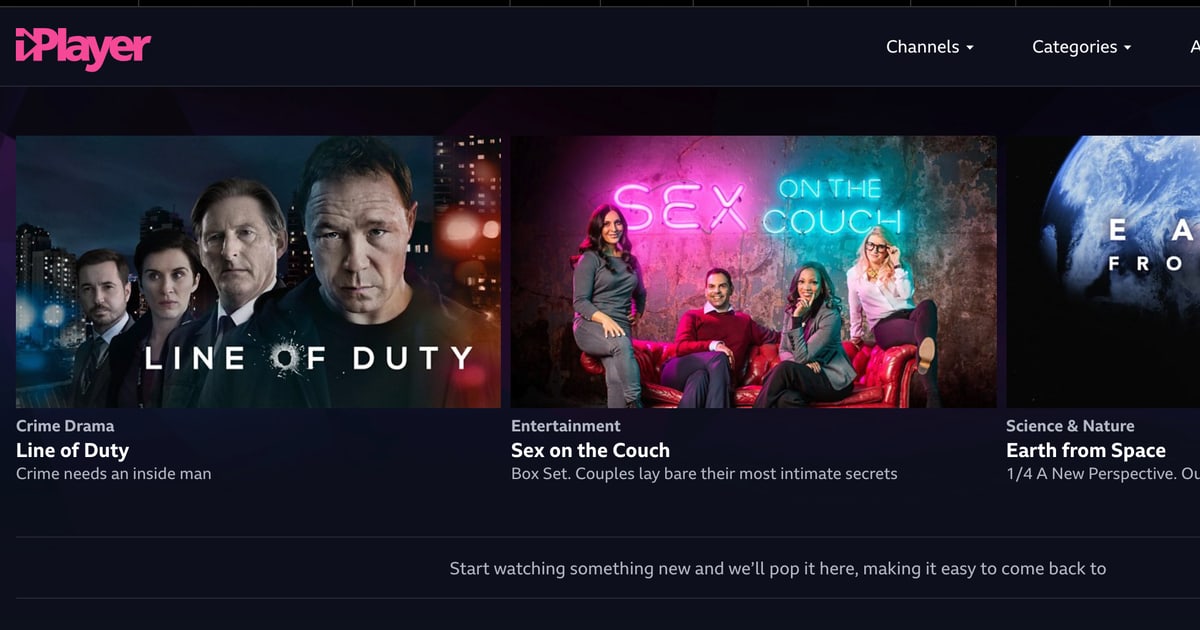The height and width of the screenshot is (630, 1200).
Task: Select the Science & Nature genre label
Action: pos(1070,426)
